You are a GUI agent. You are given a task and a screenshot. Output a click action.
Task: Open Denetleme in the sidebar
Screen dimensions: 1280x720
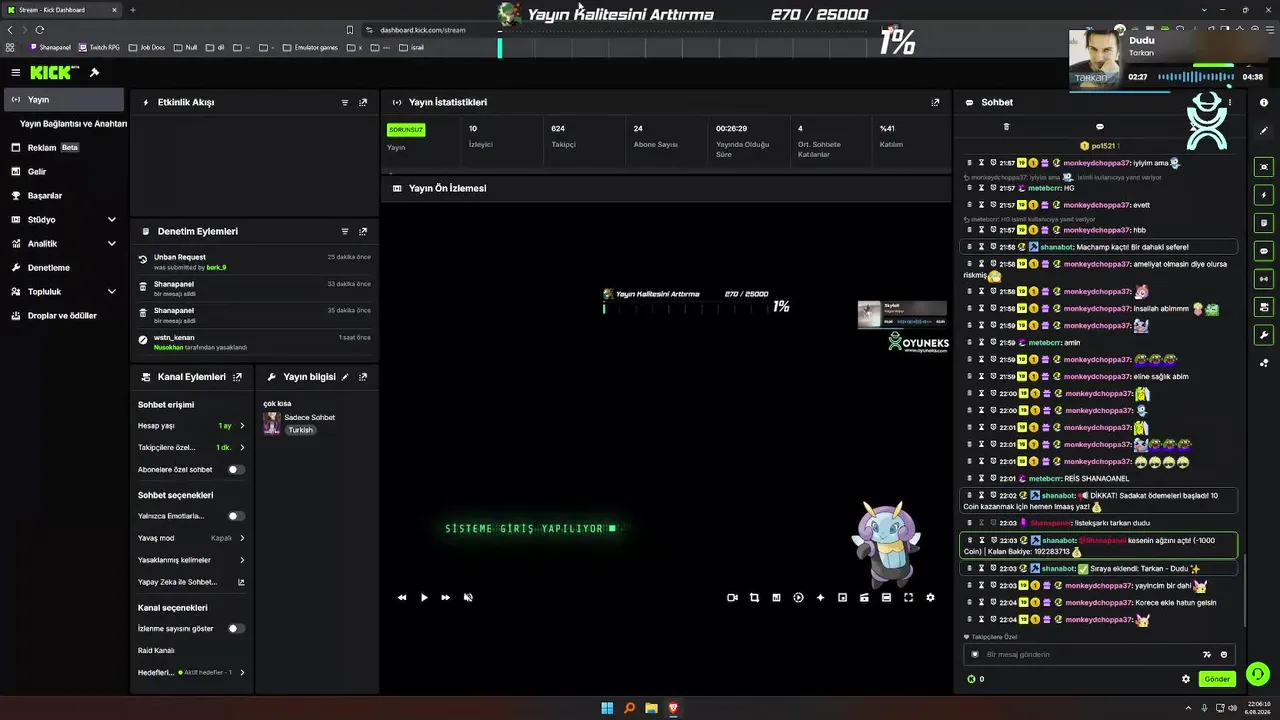pos(64,267)
